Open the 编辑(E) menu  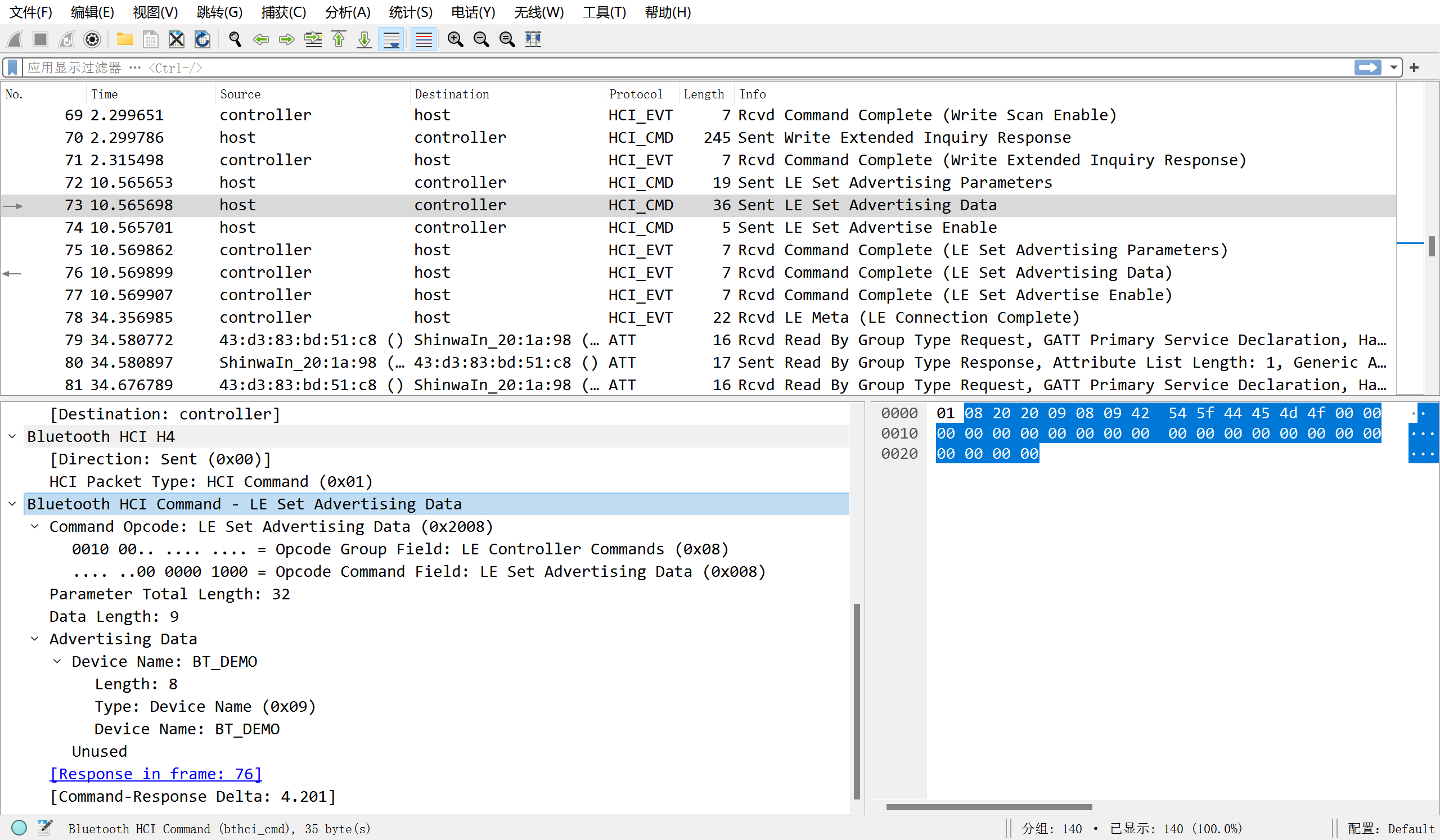pyautogui.click(x=93, y=12)
